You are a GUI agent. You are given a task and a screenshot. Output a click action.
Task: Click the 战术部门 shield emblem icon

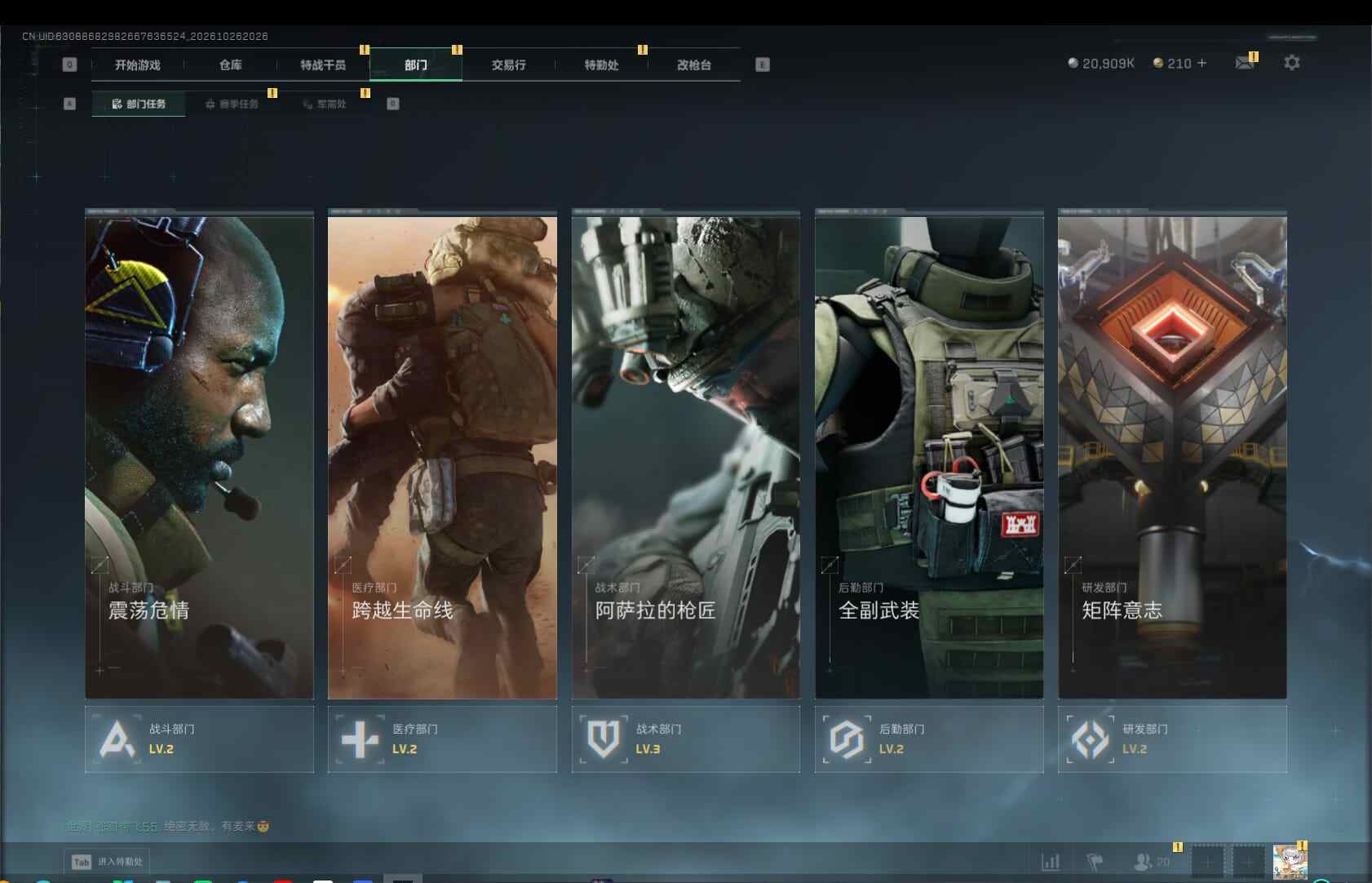pos(604,739)
